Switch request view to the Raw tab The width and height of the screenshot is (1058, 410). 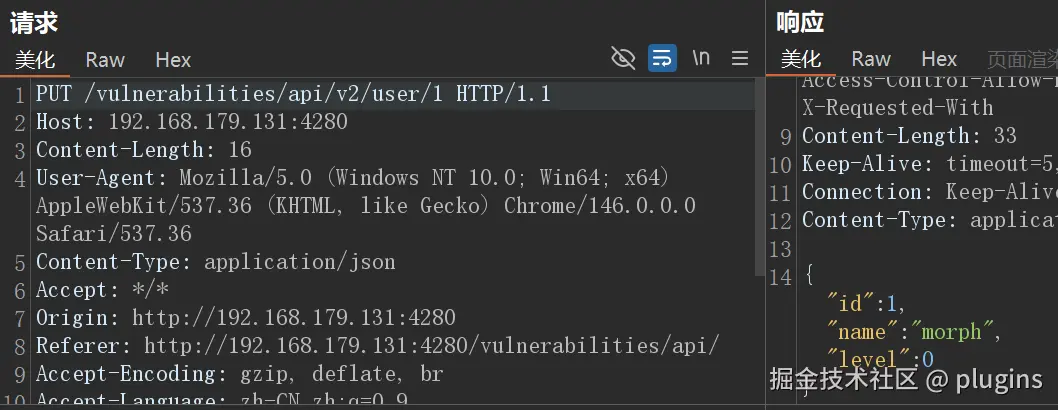click(x=105, y=60)
